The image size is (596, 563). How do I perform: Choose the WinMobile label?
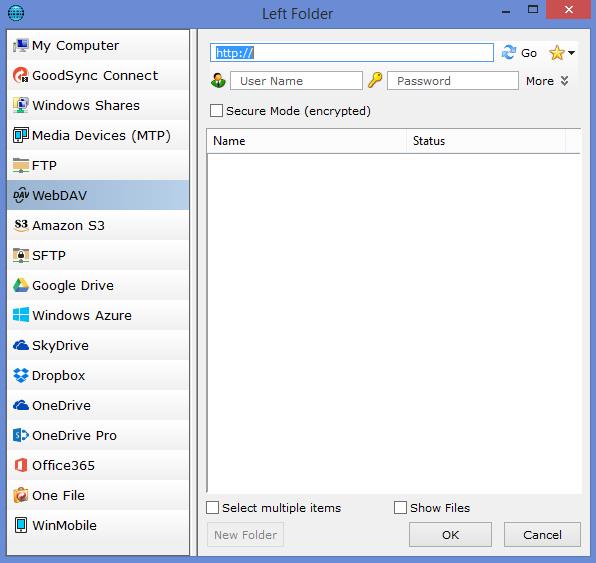(64, 525)
